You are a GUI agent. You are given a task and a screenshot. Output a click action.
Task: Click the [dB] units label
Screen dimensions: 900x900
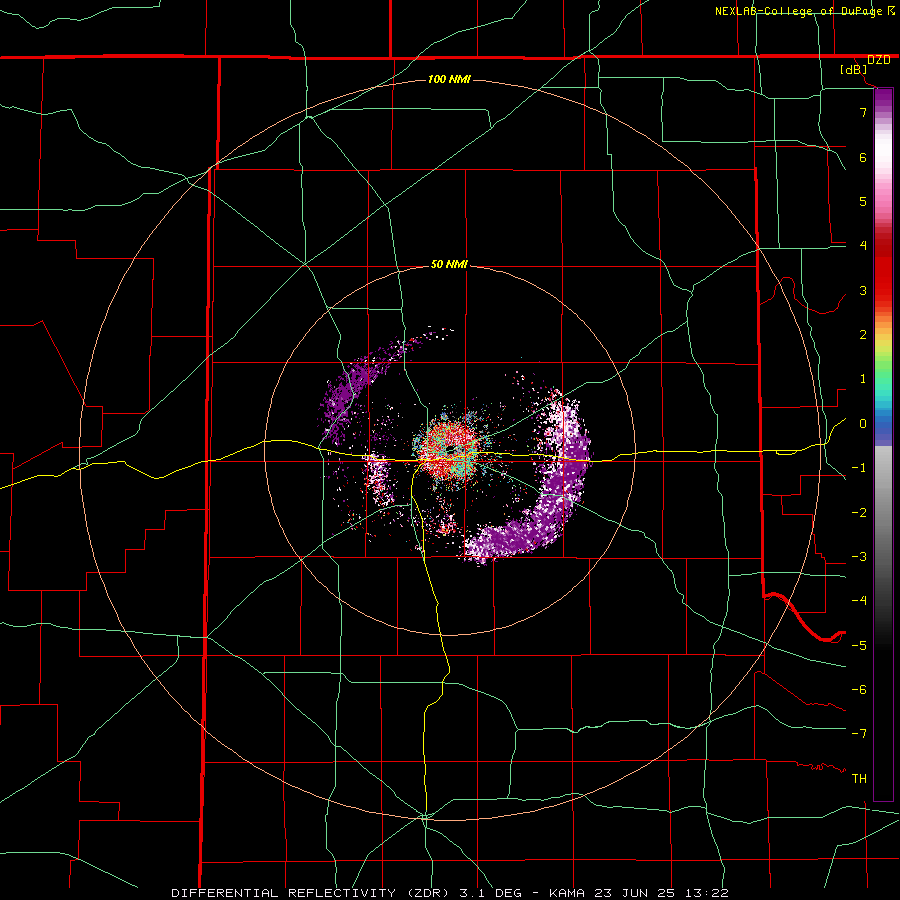pyautogui.click(x=854, y=70)
